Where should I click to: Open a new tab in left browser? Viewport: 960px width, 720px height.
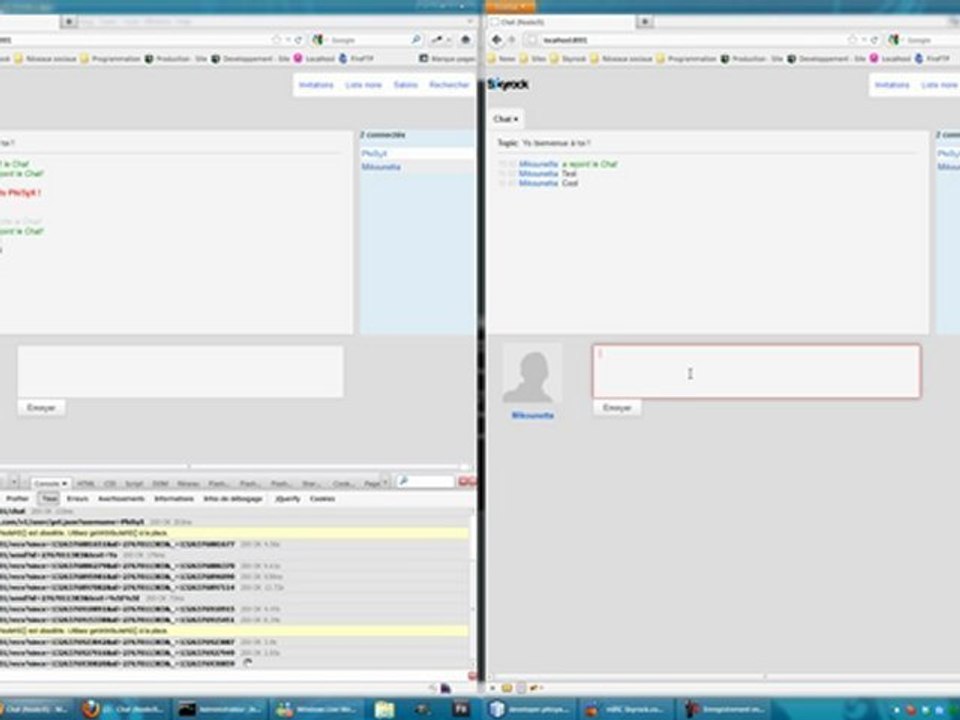[x=69, y=21]
